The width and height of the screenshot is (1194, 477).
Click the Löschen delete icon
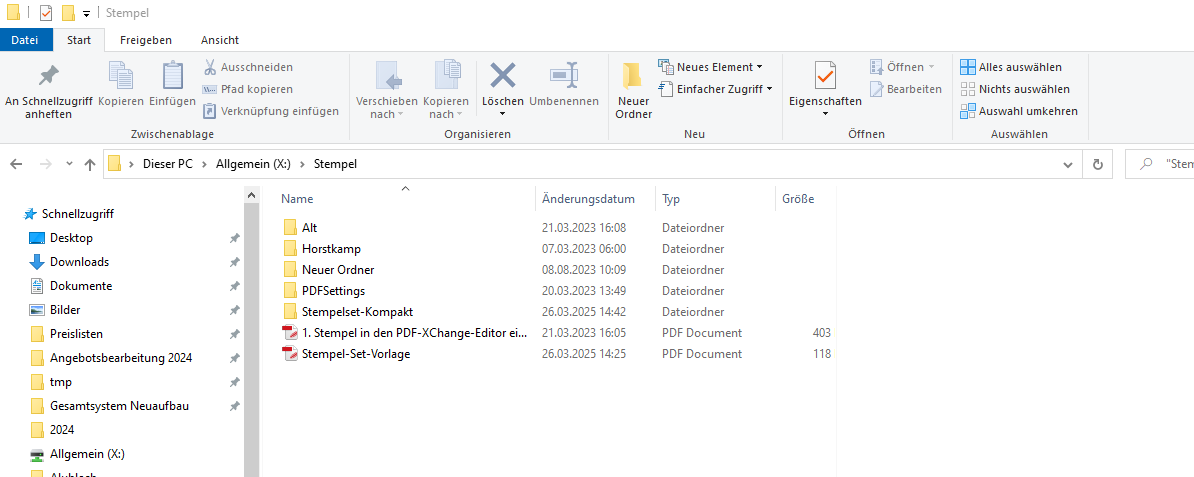pyautogui.click(x=502, y=76)
